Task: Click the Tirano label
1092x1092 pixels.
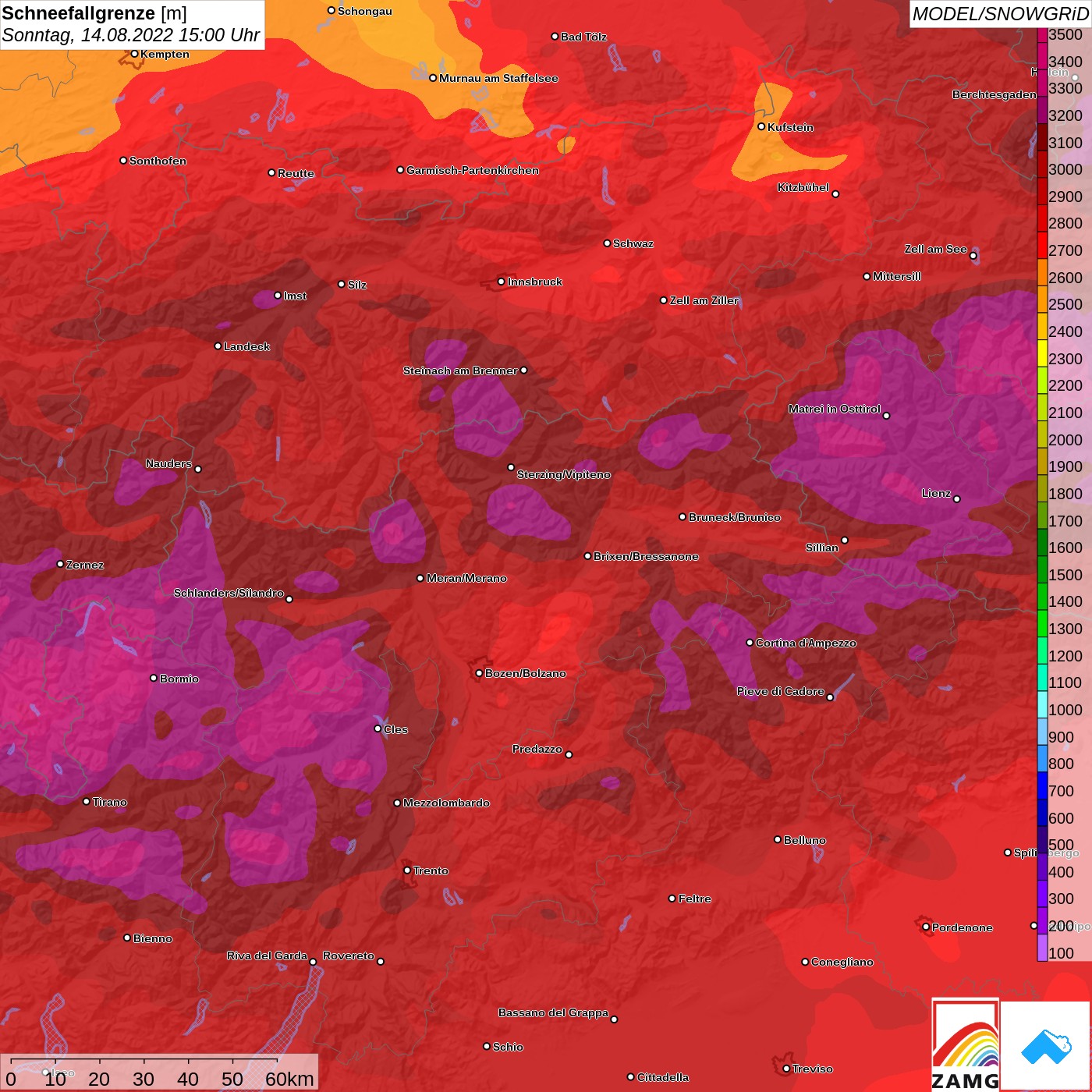Action: point(109,802)
